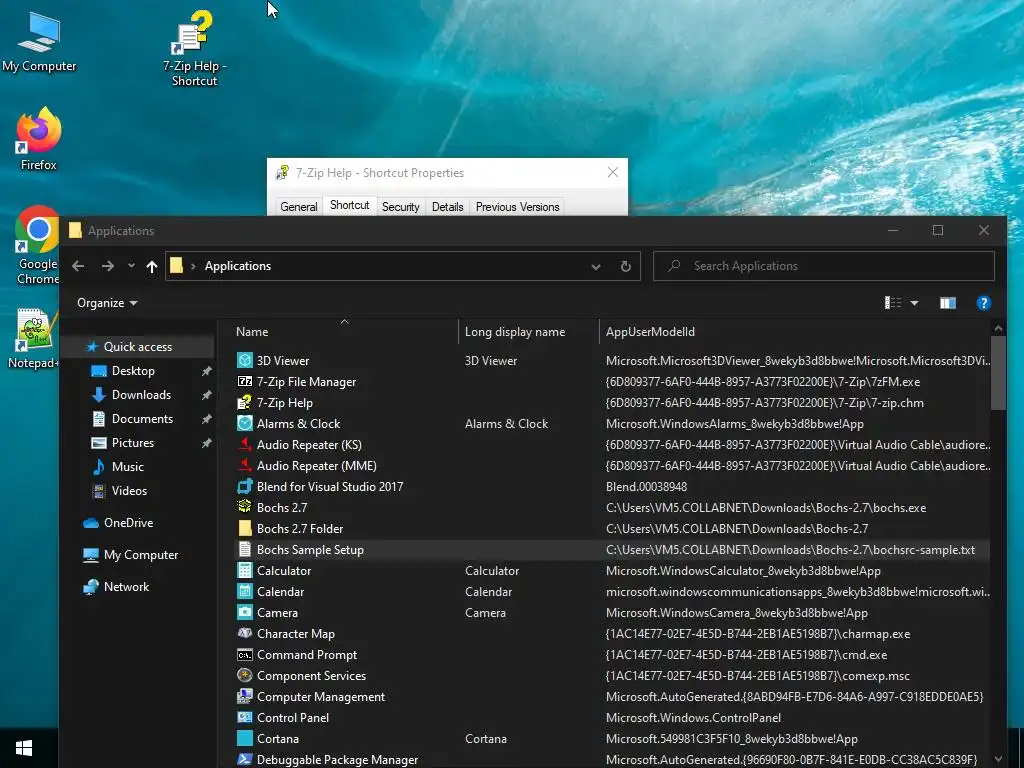1024x768 pixels.
Task: Open Previous Versions tab in Properties
Action: pyautogui.click(x=517, y=206)
